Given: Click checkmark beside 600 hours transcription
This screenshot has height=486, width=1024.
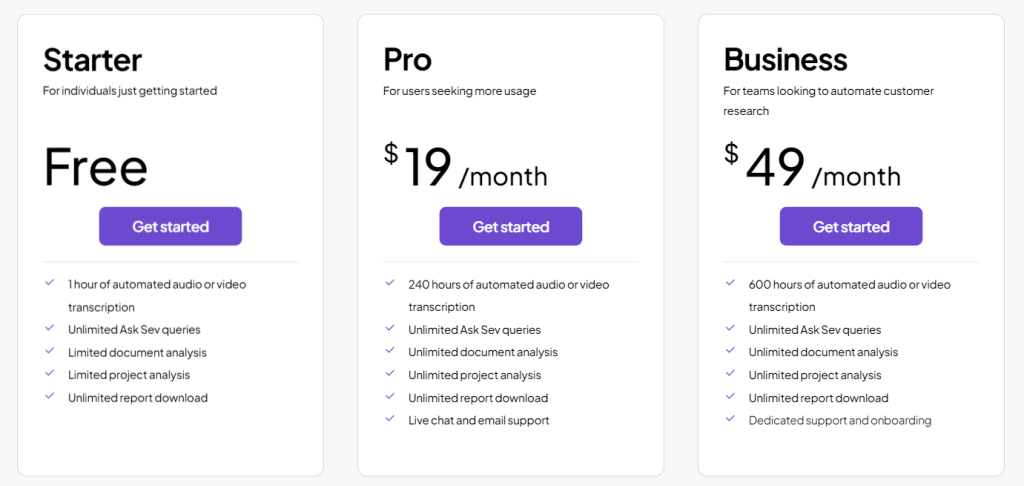Looking at the screenshot, I should [x=731, y=283].
